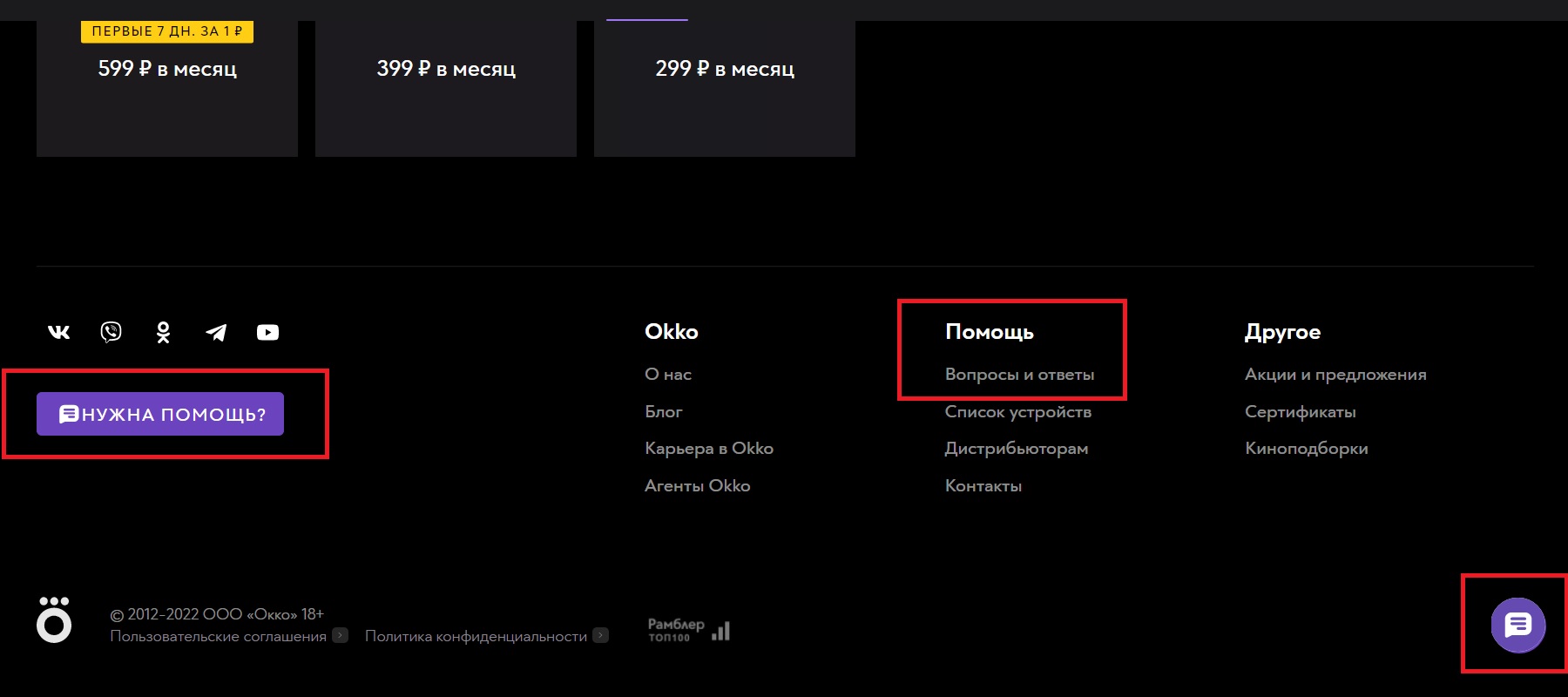Open the floating chat bubble icon
The width and height of the screenshot is (1568, 697).
click(1517, 625)
